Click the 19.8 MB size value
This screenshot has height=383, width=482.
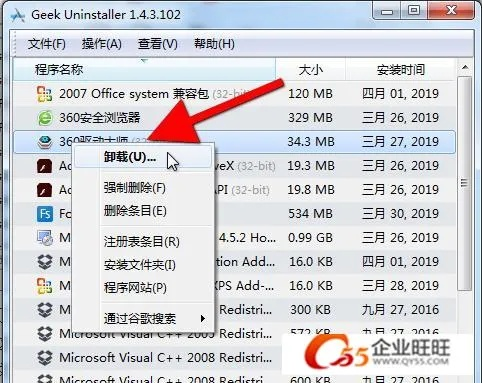coord(311,190)
